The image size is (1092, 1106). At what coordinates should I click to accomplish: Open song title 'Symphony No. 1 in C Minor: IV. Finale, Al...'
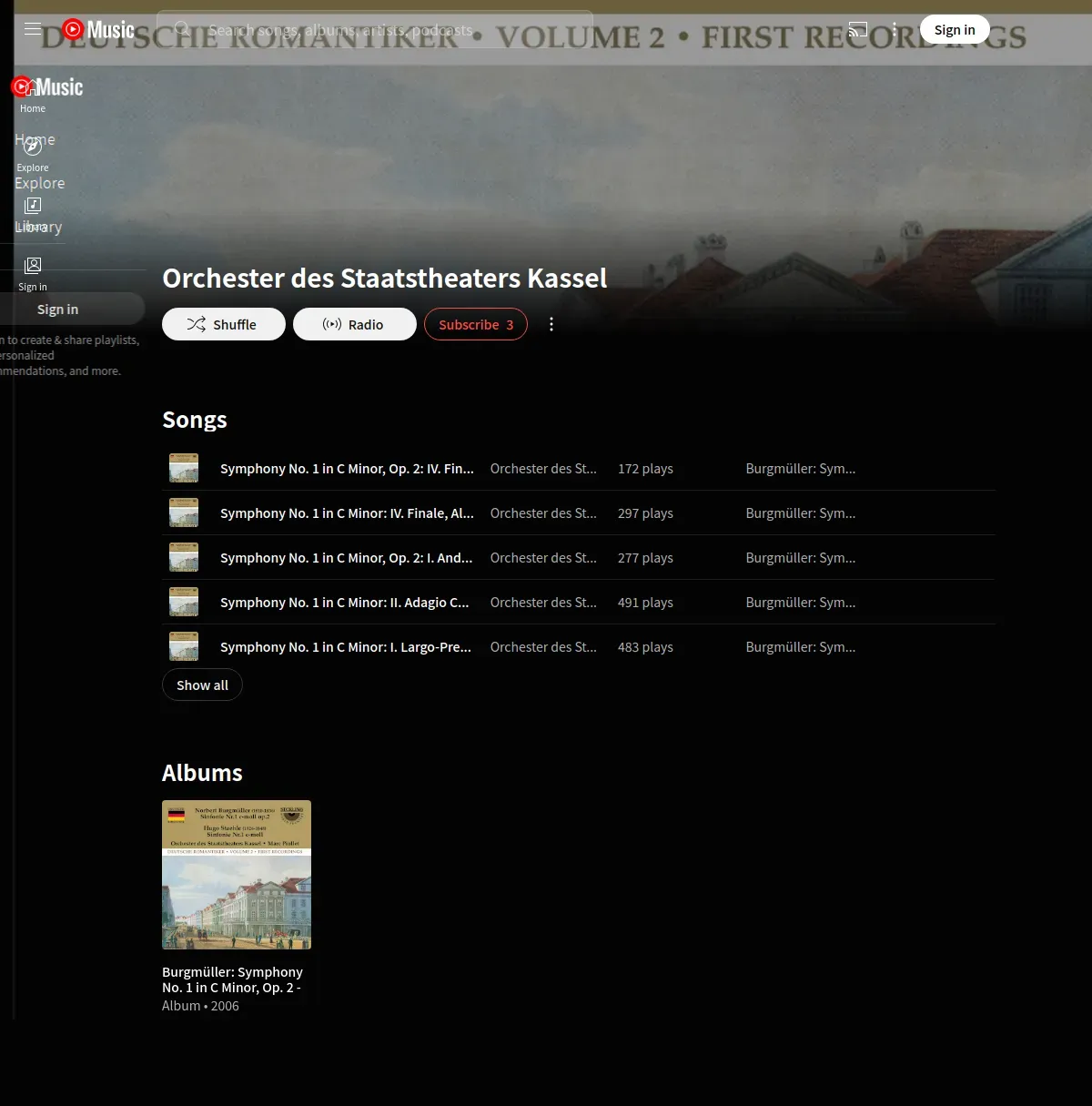tap(347, 513)
